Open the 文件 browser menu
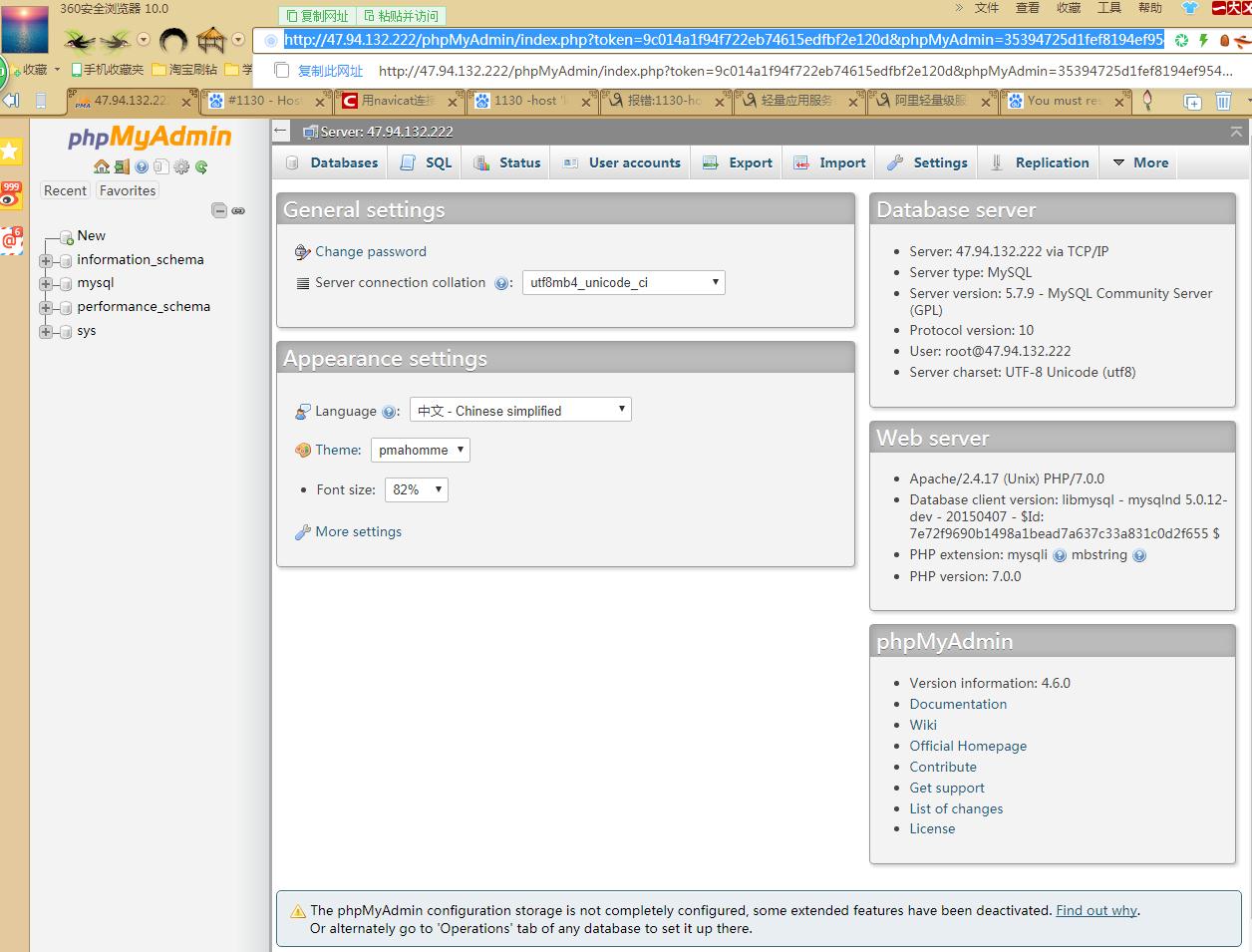This screenshot has width=1252, height=952. click(x=987, y=8)
